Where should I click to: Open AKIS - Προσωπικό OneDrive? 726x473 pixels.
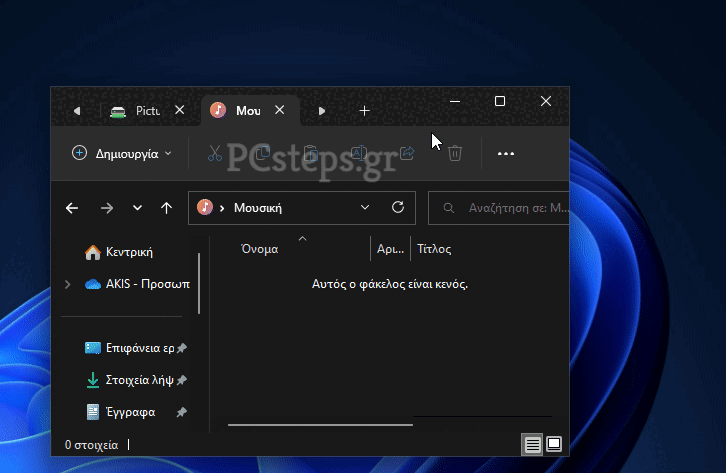point(138,284)
